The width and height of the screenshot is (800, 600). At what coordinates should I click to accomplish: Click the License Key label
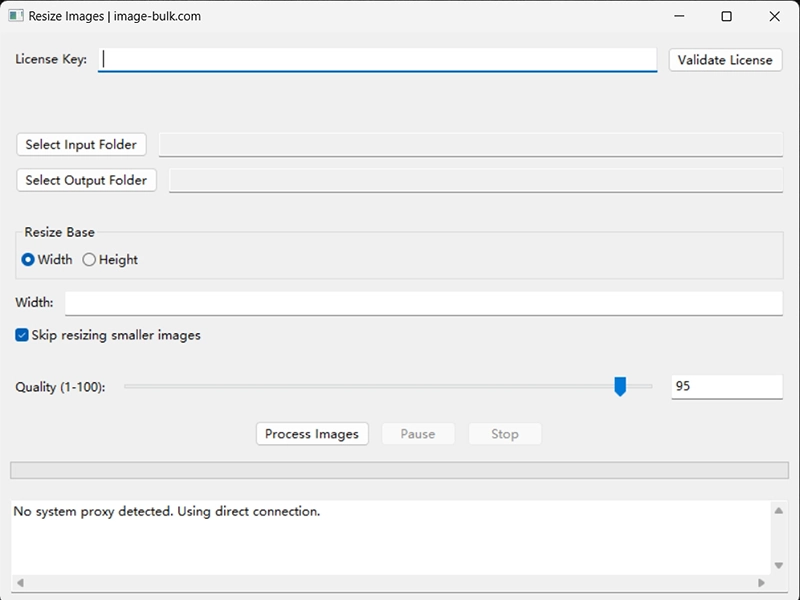[x=51, y=59]
